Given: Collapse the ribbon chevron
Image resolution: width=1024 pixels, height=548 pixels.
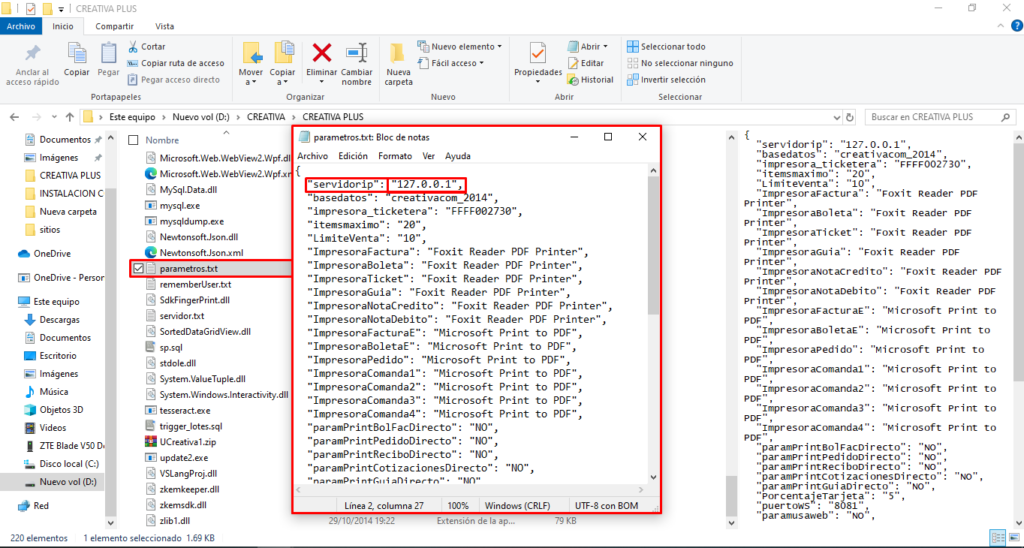Looking at the screenshot, I should point(1000,26).
